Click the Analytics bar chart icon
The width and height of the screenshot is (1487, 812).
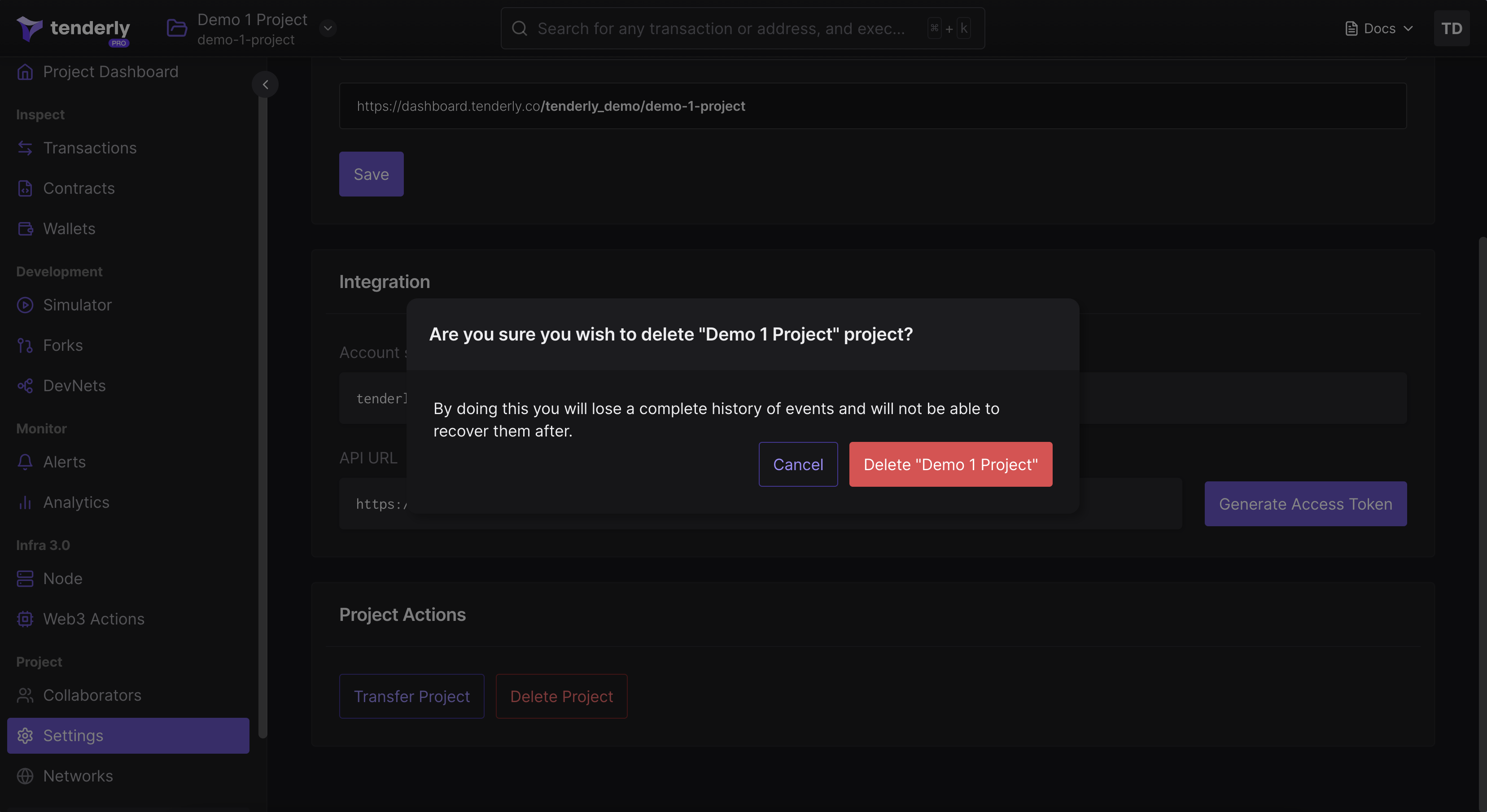25,502
